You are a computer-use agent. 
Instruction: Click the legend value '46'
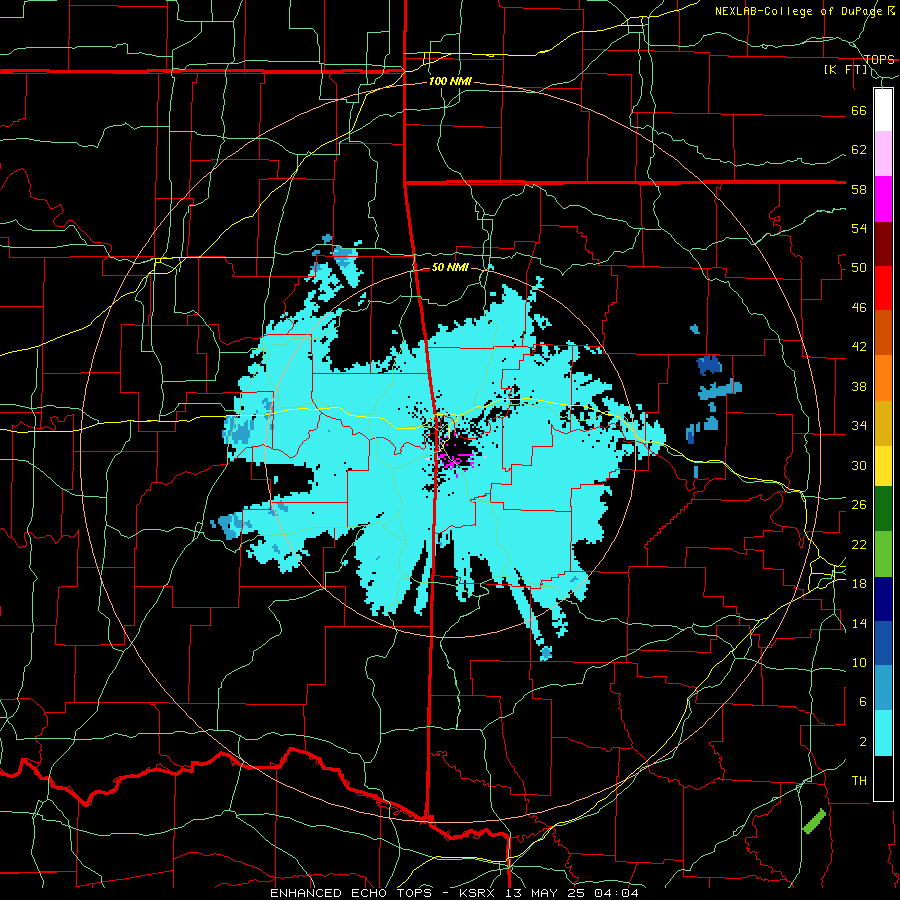point(859,307)
